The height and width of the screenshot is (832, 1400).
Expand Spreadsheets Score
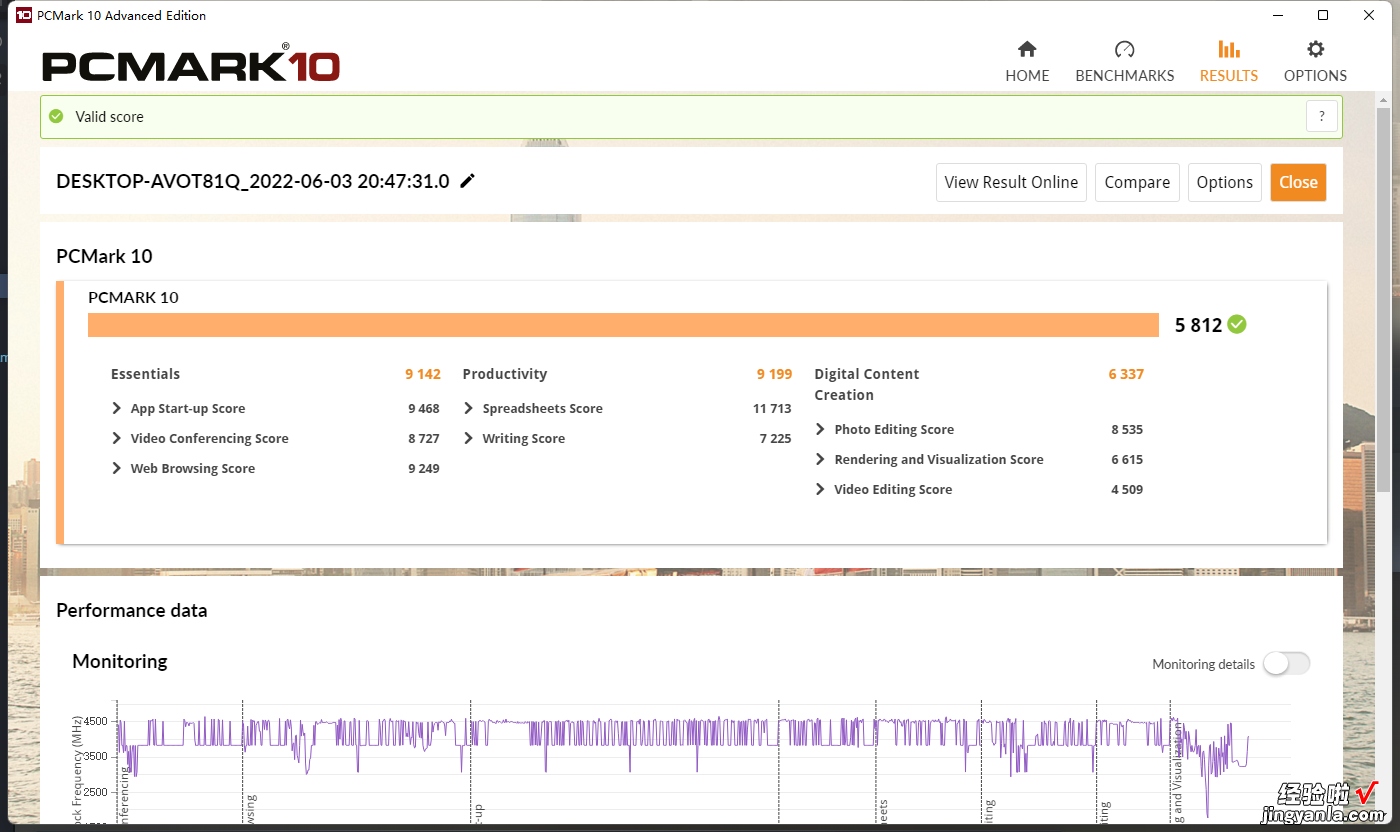point(469,408)
